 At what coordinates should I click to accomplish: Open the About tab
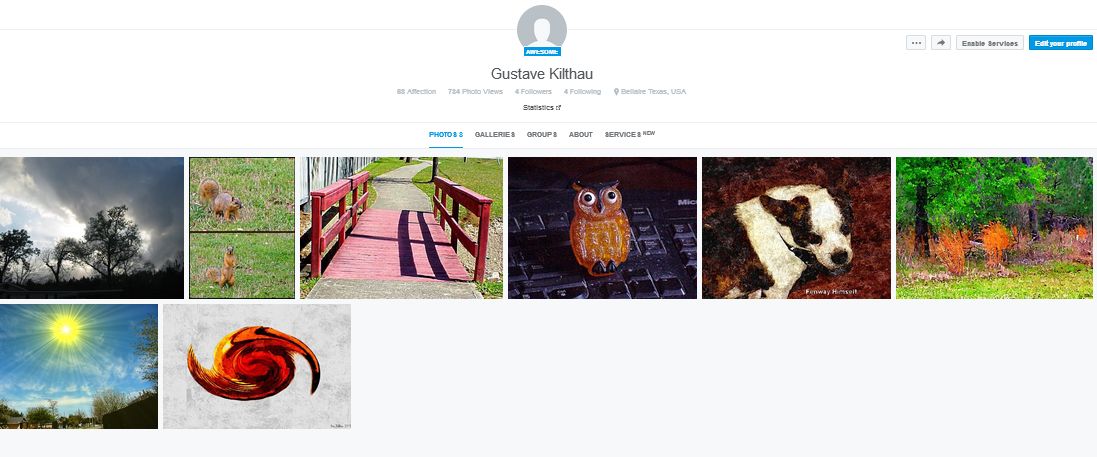[581, 134]
